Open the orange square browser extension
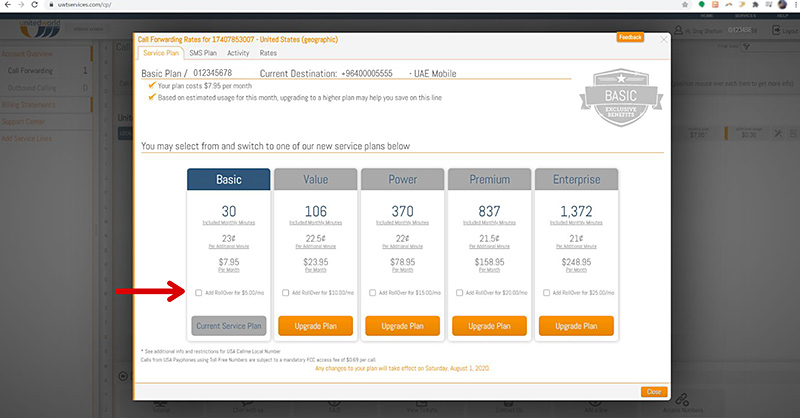 point(715,5)
